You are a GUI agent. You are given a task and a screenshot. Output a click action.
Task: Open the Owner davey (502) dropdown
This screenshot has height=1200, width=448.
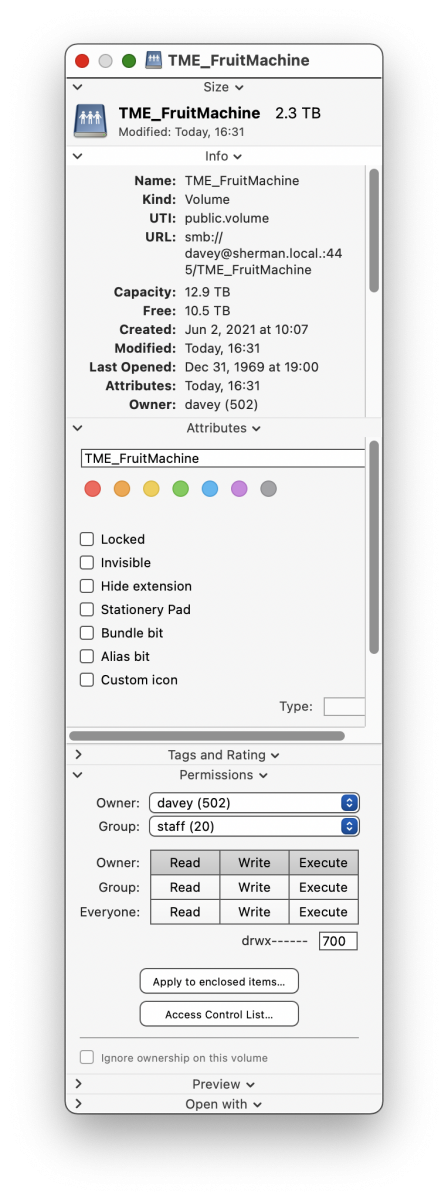pos(254,802)
